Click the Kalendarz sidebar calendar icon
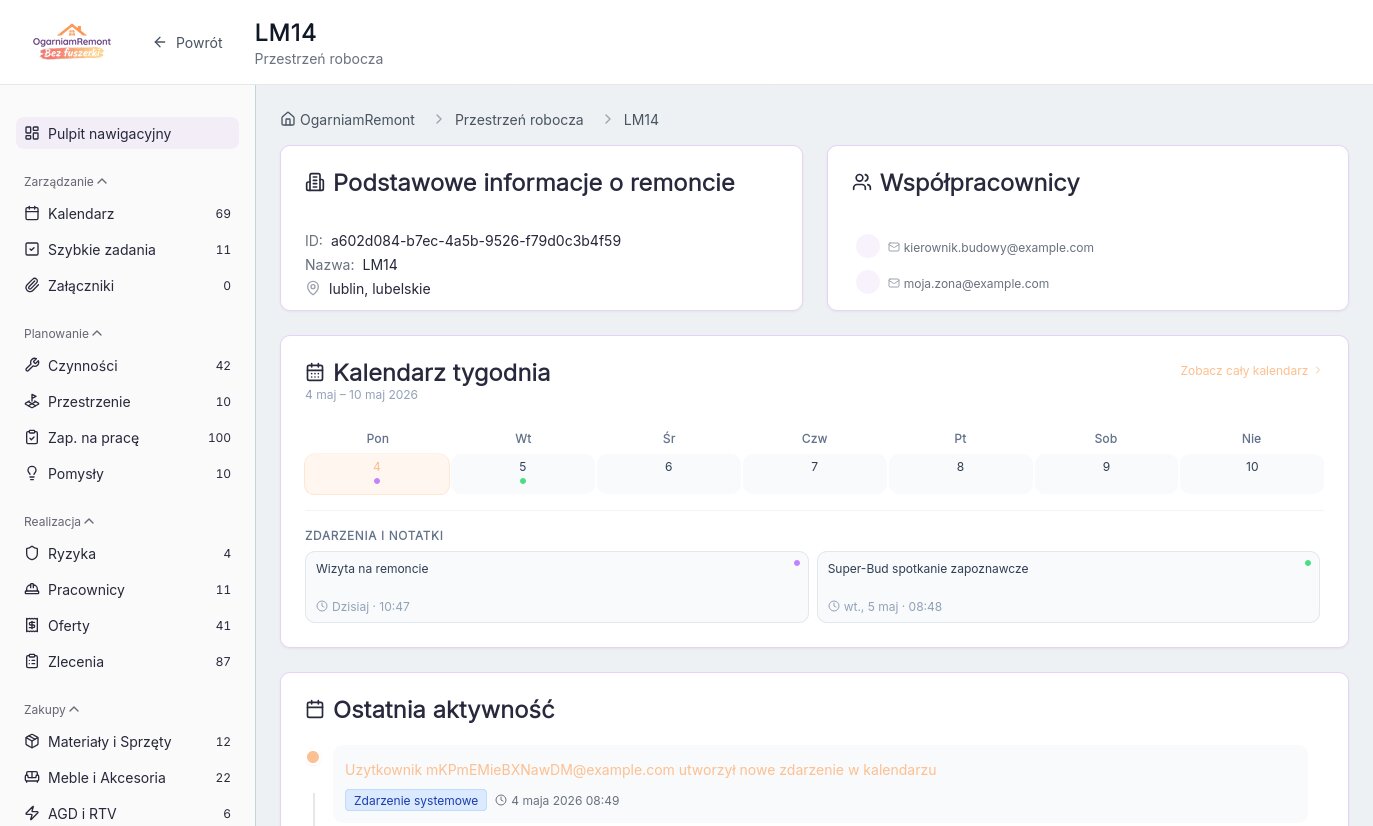This screenshot has width=1373, height=826. coord(32,214)
